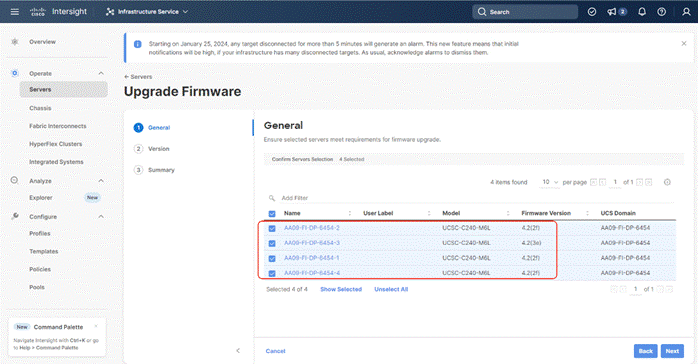Close the Command Palette tip card
The width and height of the screenshot is (698, 364).
pyautogui.click(x=96, y=327)
